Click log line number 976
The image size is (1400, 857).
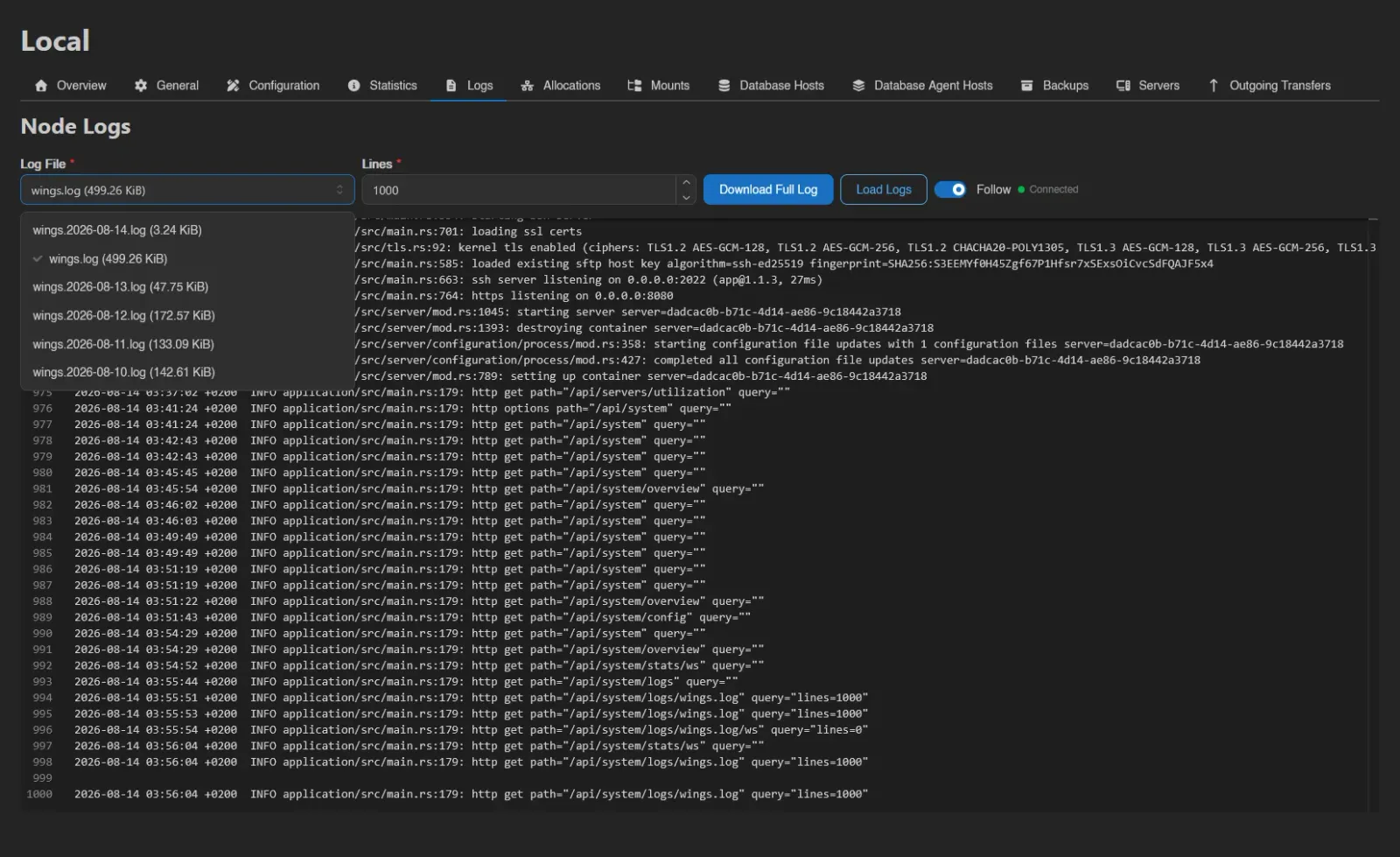click(42, 409)
